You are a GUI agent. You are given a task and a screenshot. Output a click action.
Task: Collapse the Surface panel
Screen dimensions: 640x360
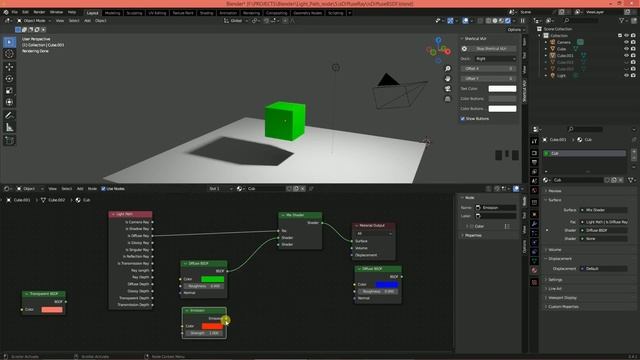[554, 200]
